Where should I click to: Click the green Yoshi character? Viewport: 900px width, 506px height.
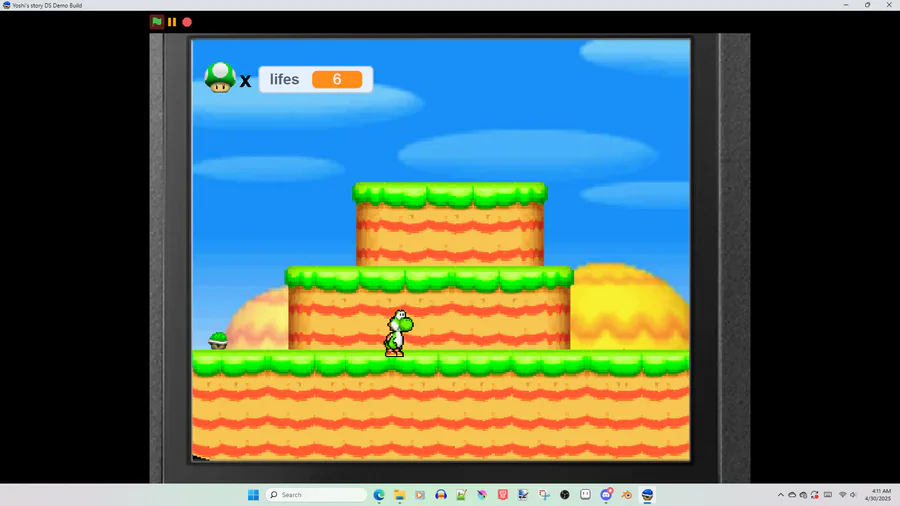tap(398, 333)
